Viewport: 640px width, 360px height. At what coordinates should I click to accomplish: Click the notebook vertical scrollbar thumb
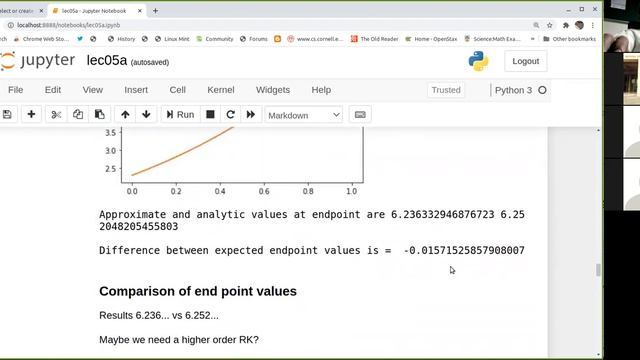coord(598,270)
